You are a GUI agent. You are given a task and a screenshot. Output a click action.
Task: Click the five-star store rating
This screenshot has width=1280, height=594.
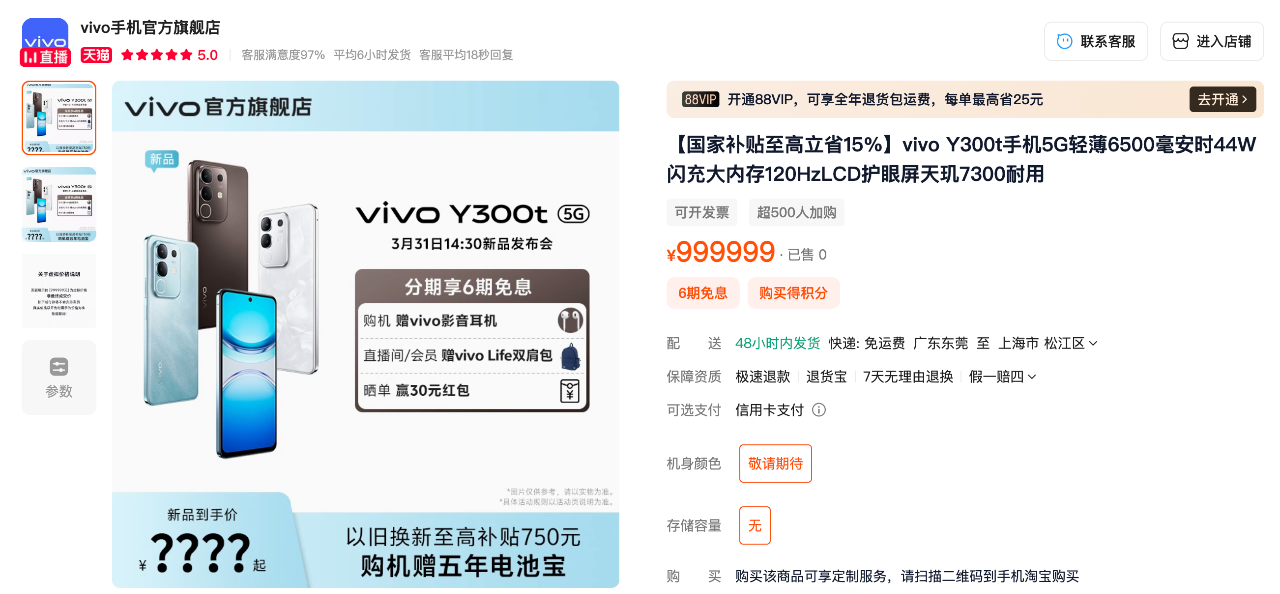[156, 55]
